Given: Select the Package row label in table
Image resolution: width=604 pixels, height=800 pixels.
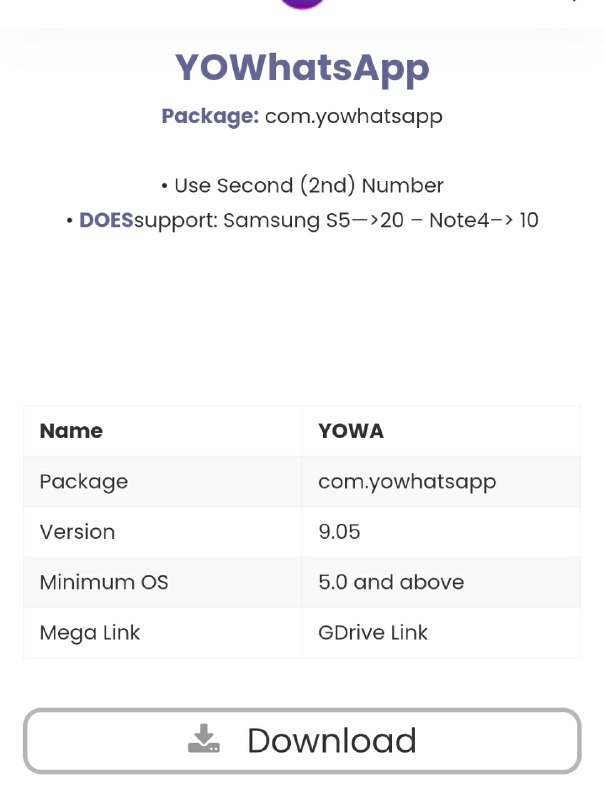Looking at the screenshot, I should coord(84,482).
